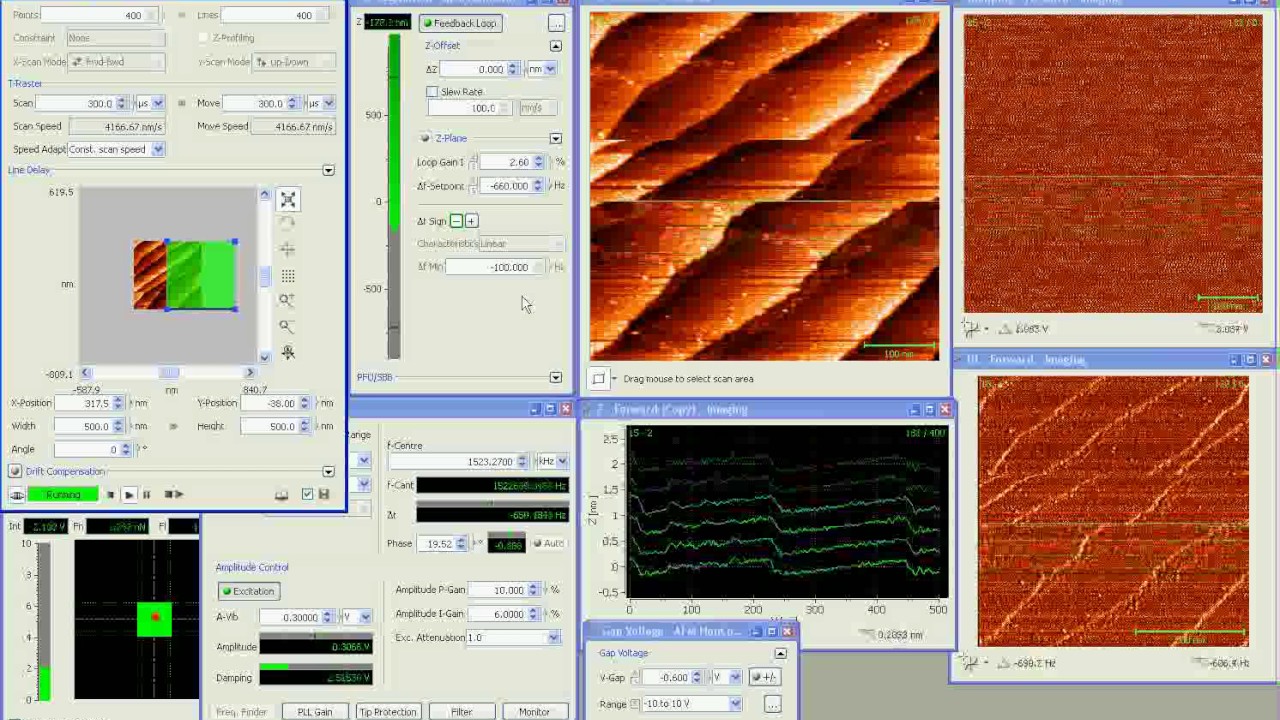1280x720 pixels.
Task: Click the scan-area selection icon under topography image
Action: pyautogui.click(x=598, y=379)
